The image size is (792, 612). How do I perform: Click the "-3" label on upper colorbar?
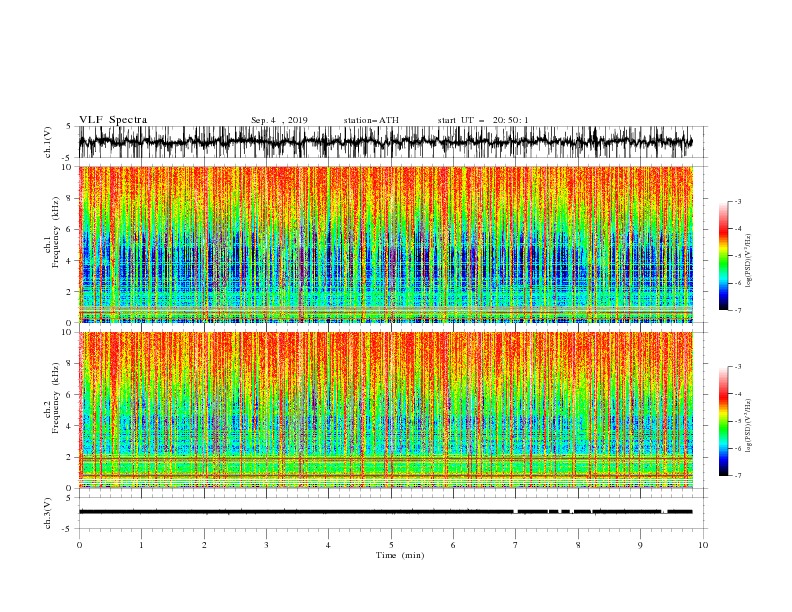(x=737, y=201)
